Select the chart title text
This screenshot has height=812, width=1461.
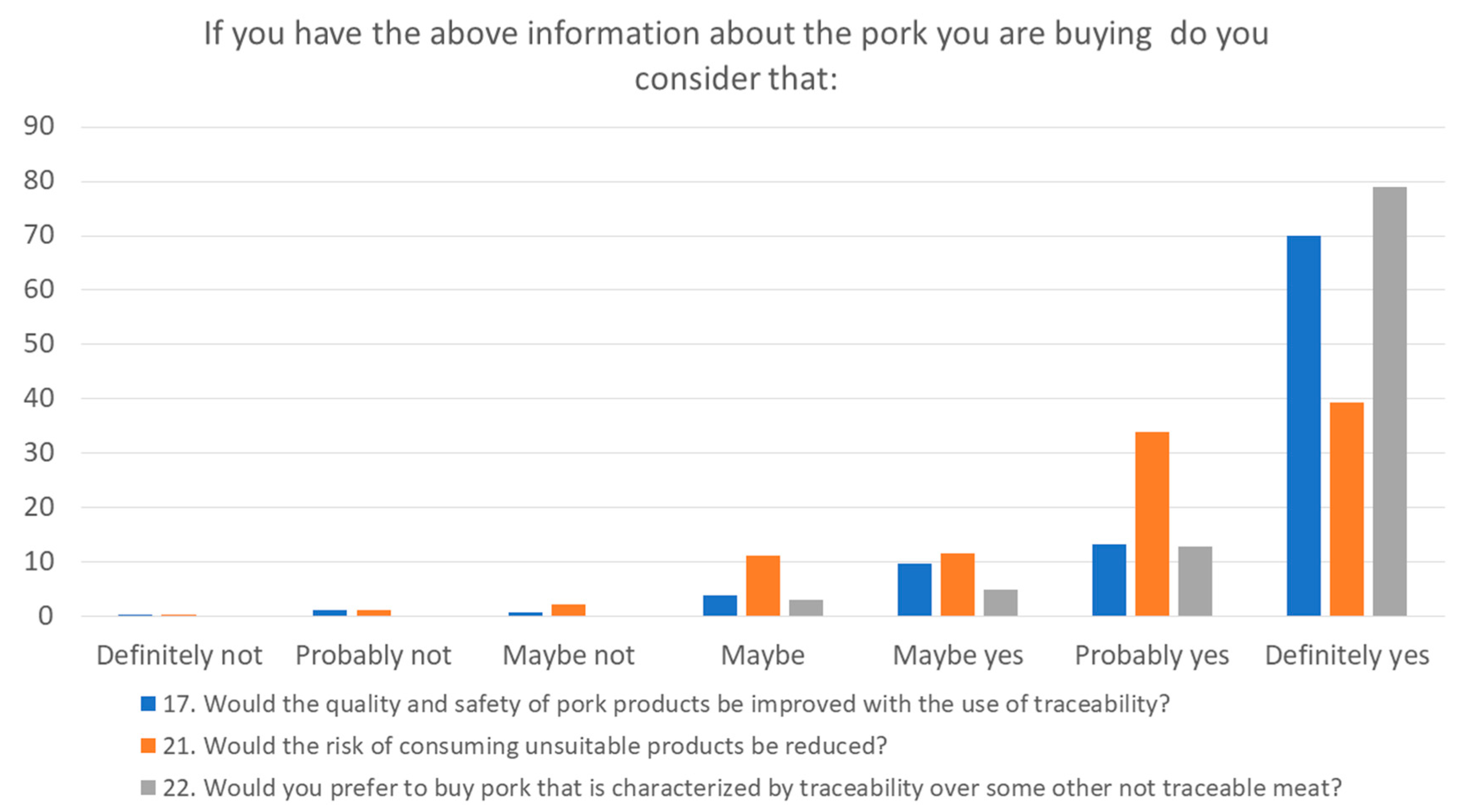736,55
